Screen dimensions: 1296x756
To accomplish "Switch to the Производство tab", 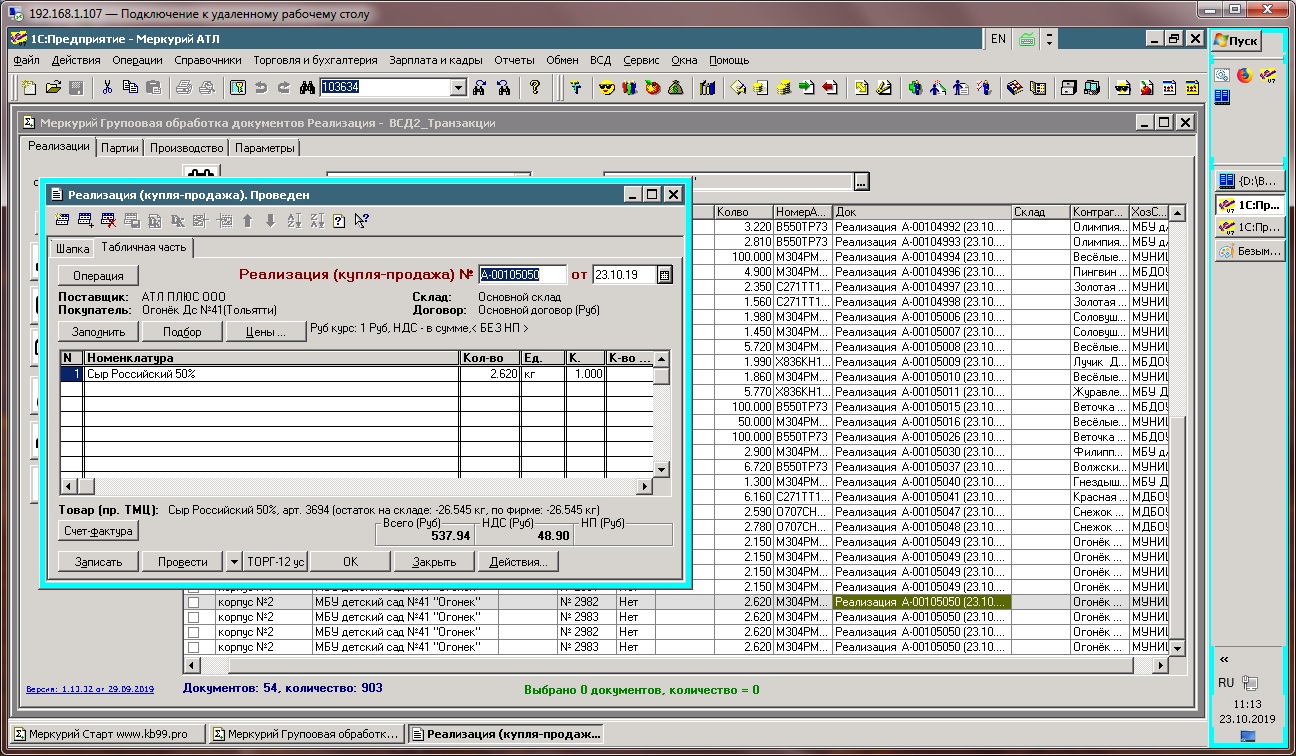I will 186,148.
